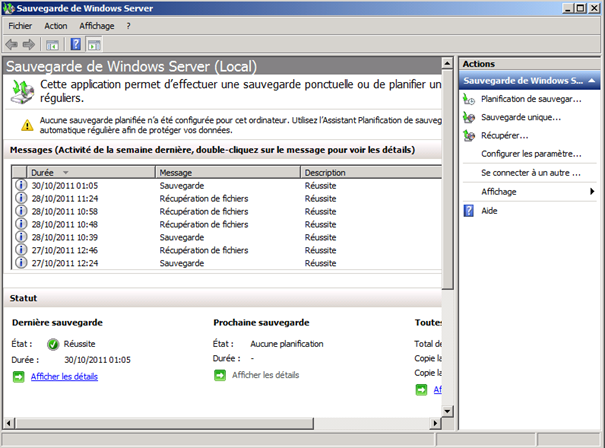The height and width of the screenshot is (448, 605).
Task: Select Réussite description on 27/10/2011 12:46
Action: 320,250
